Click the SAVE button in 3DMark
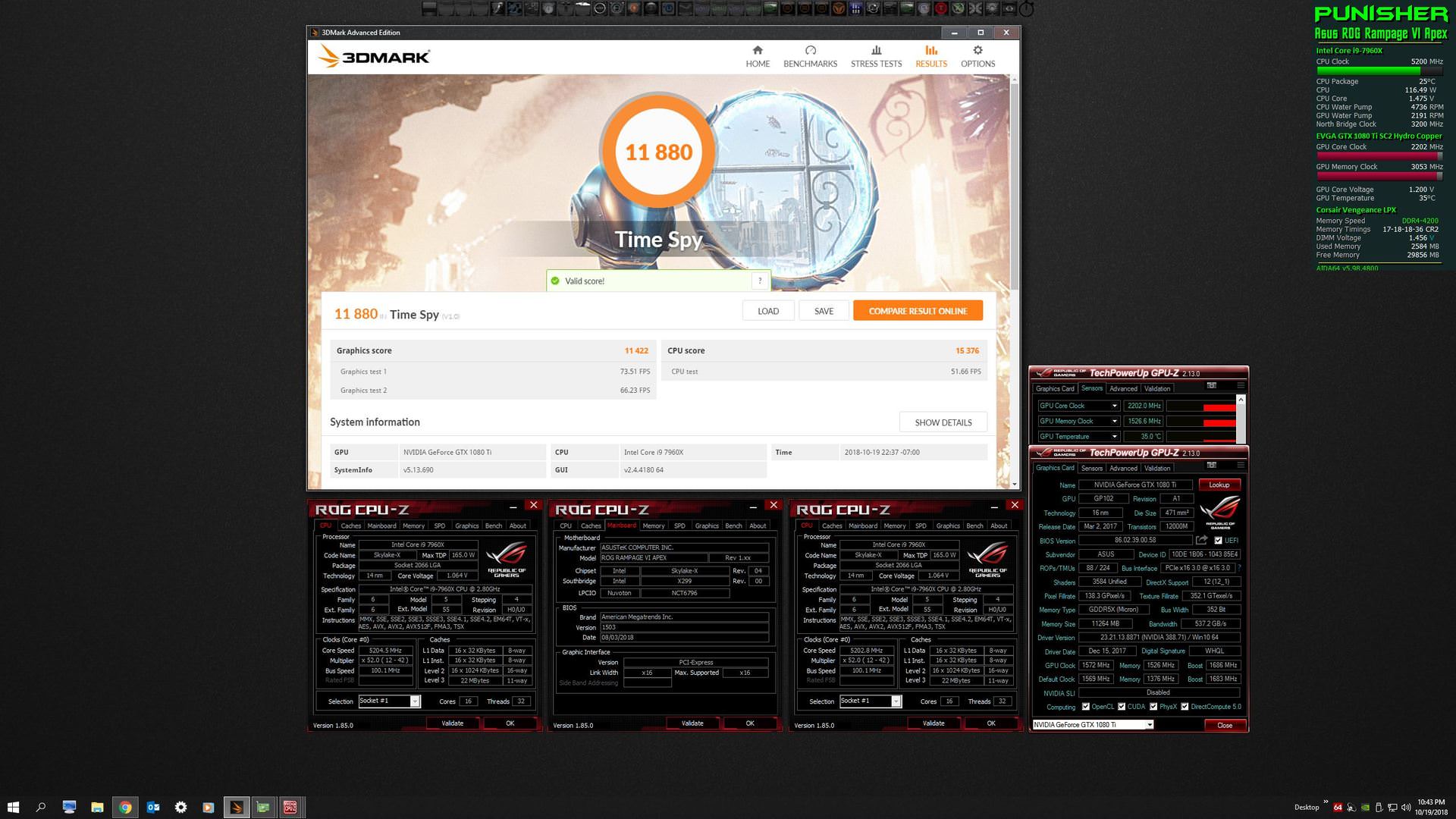The width and height of the screenshot is (1456, 819). (824, 311)
